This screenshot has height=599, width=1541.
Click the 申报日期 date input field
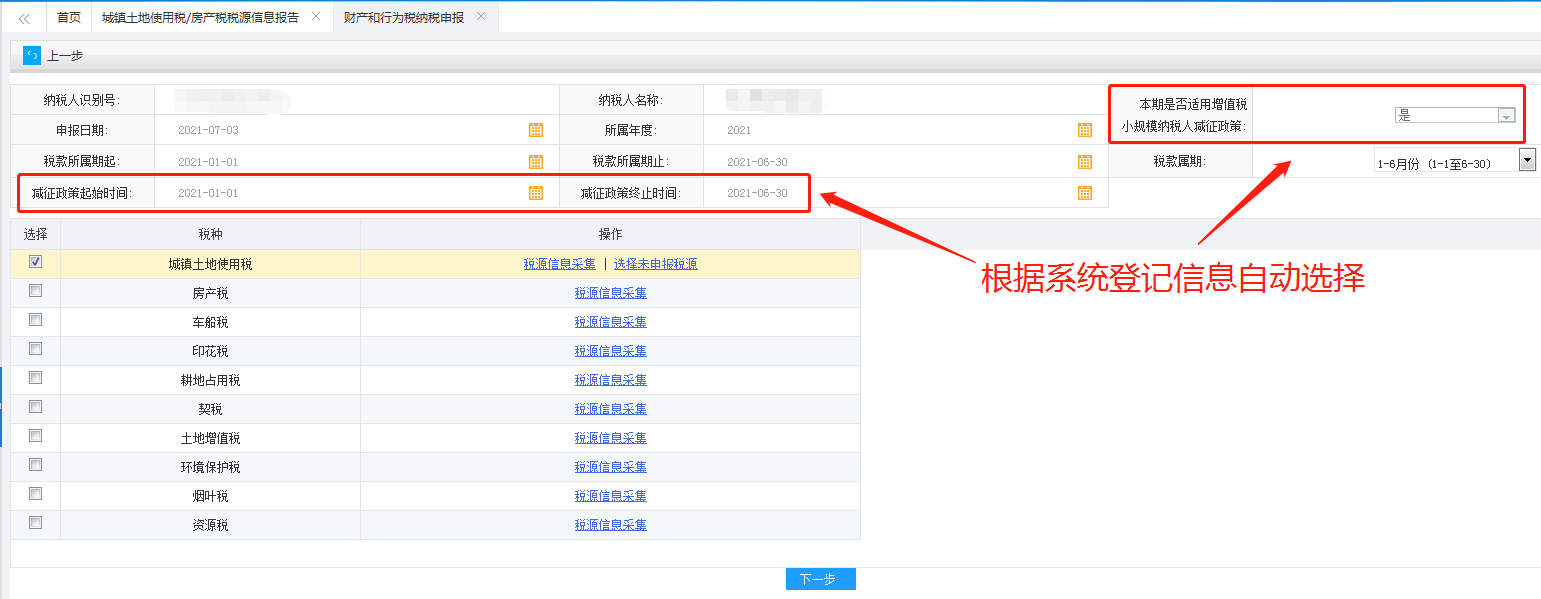[x=340, y=130]
